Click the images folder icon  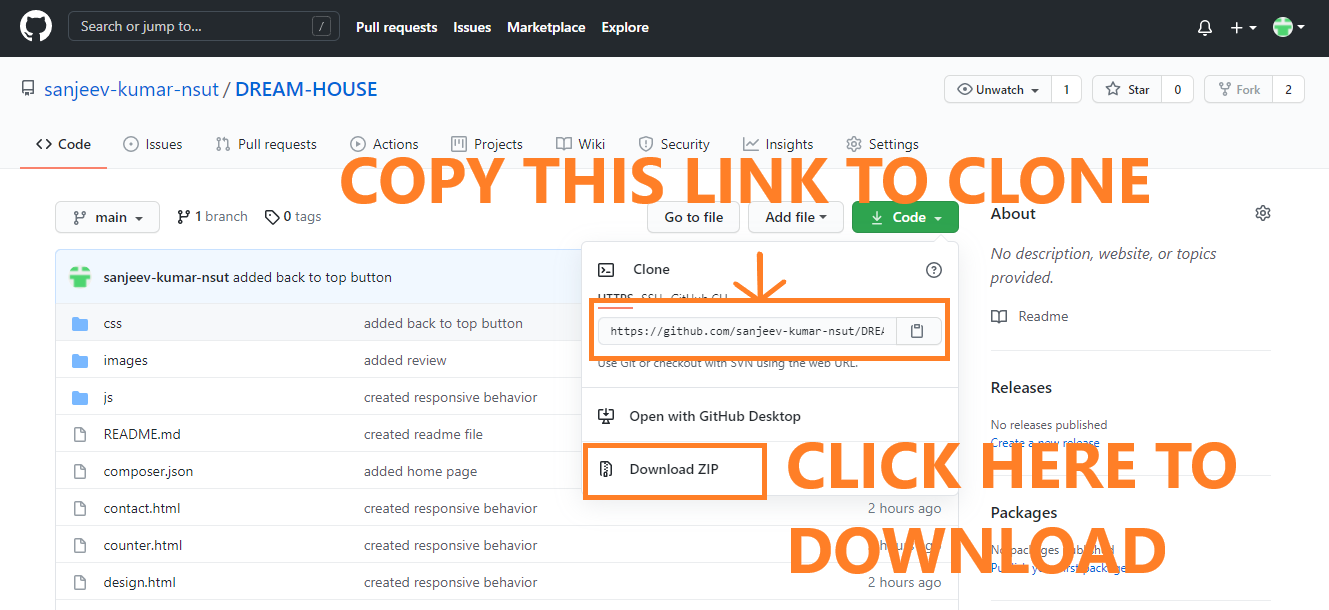click(x=80, y=360)
